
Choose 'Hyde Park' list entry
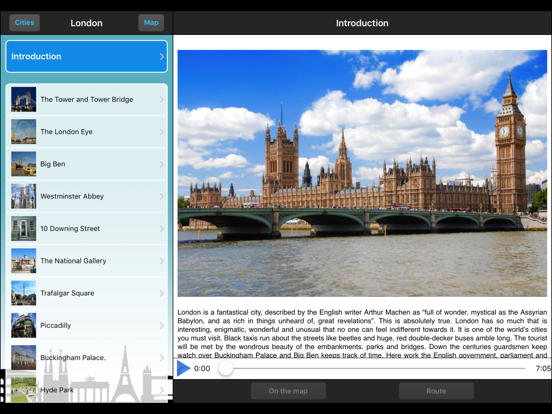(x=87, y=389)
